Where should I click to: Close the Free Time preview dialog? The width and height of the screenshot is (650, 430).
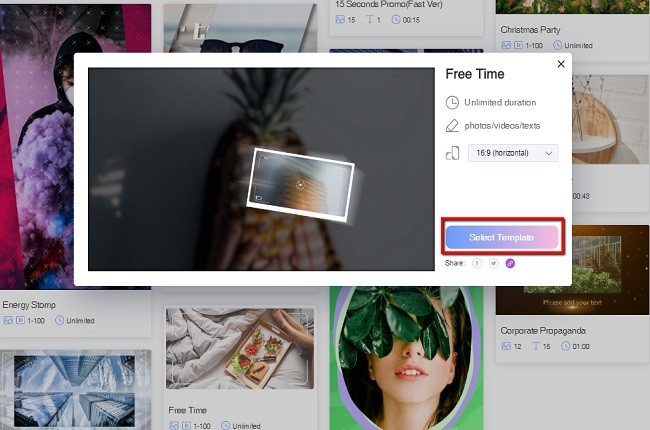[x=561, y=64]
